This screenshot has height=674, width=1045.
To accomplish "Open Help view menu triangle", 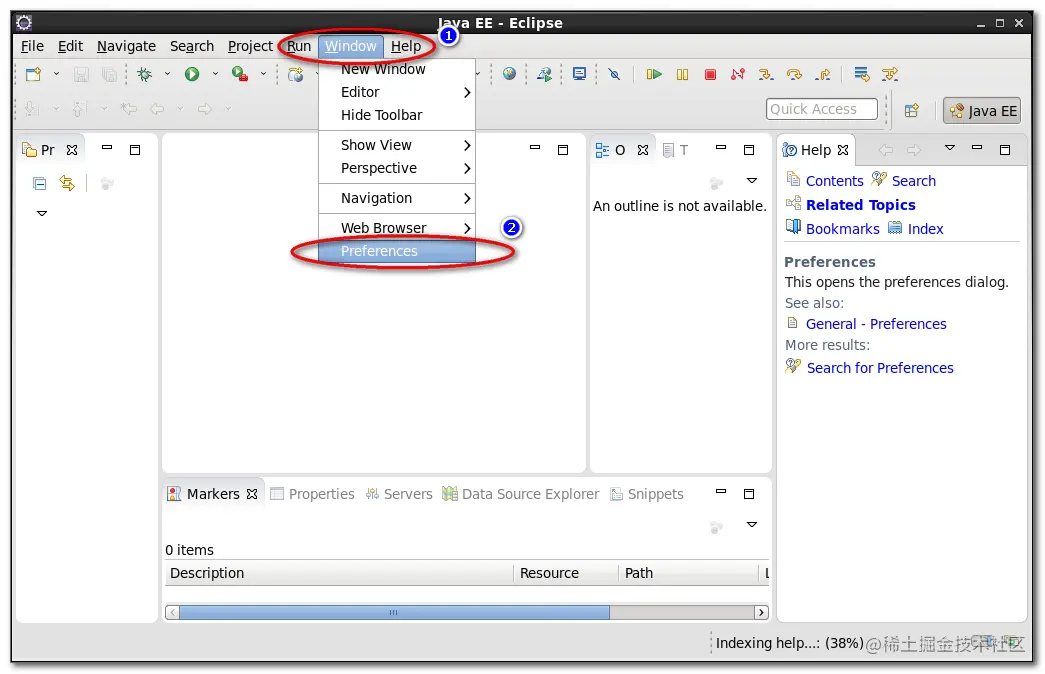I will click(x=950, y=147).
